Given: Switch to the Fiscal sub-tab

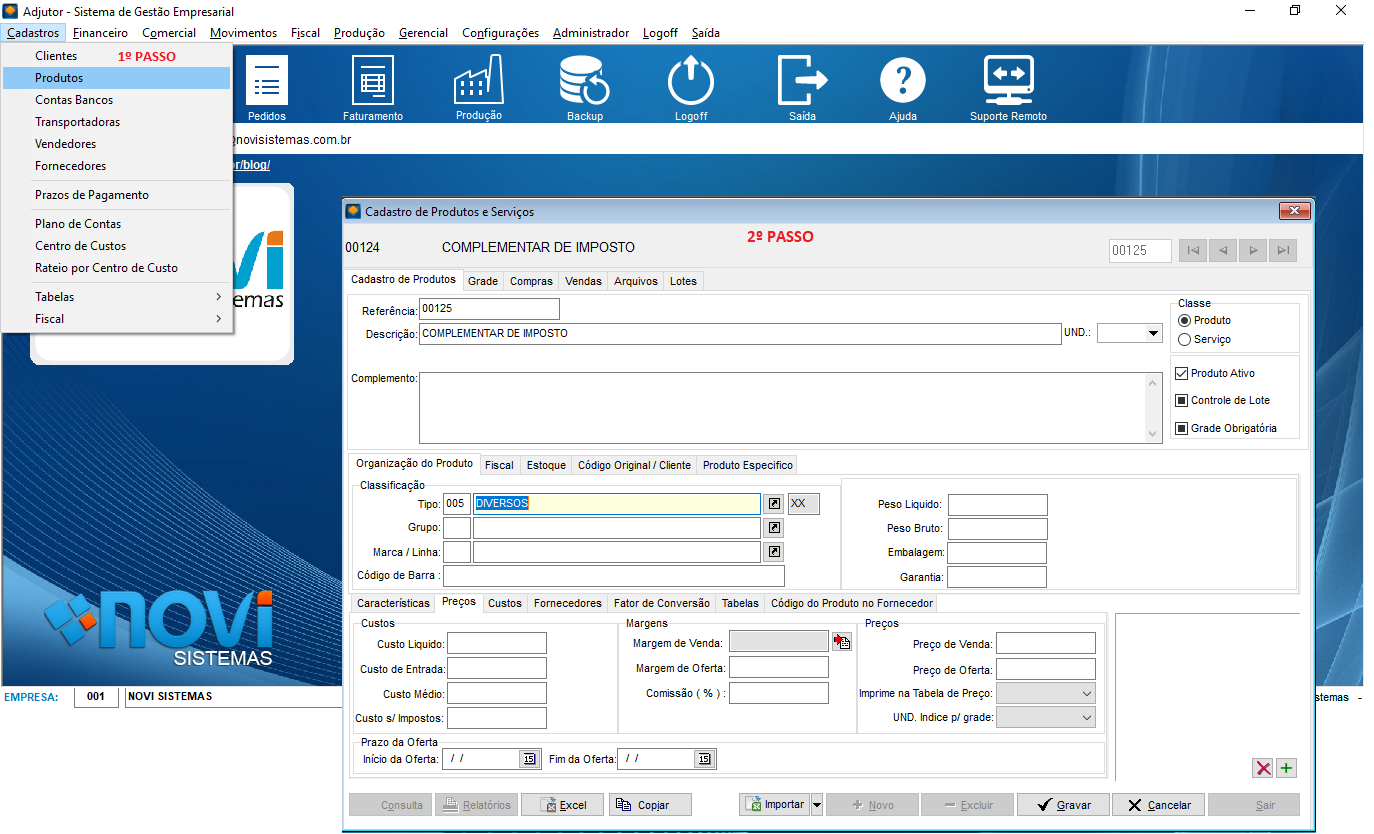Looking at the screenshot, I should click(499, 465).
